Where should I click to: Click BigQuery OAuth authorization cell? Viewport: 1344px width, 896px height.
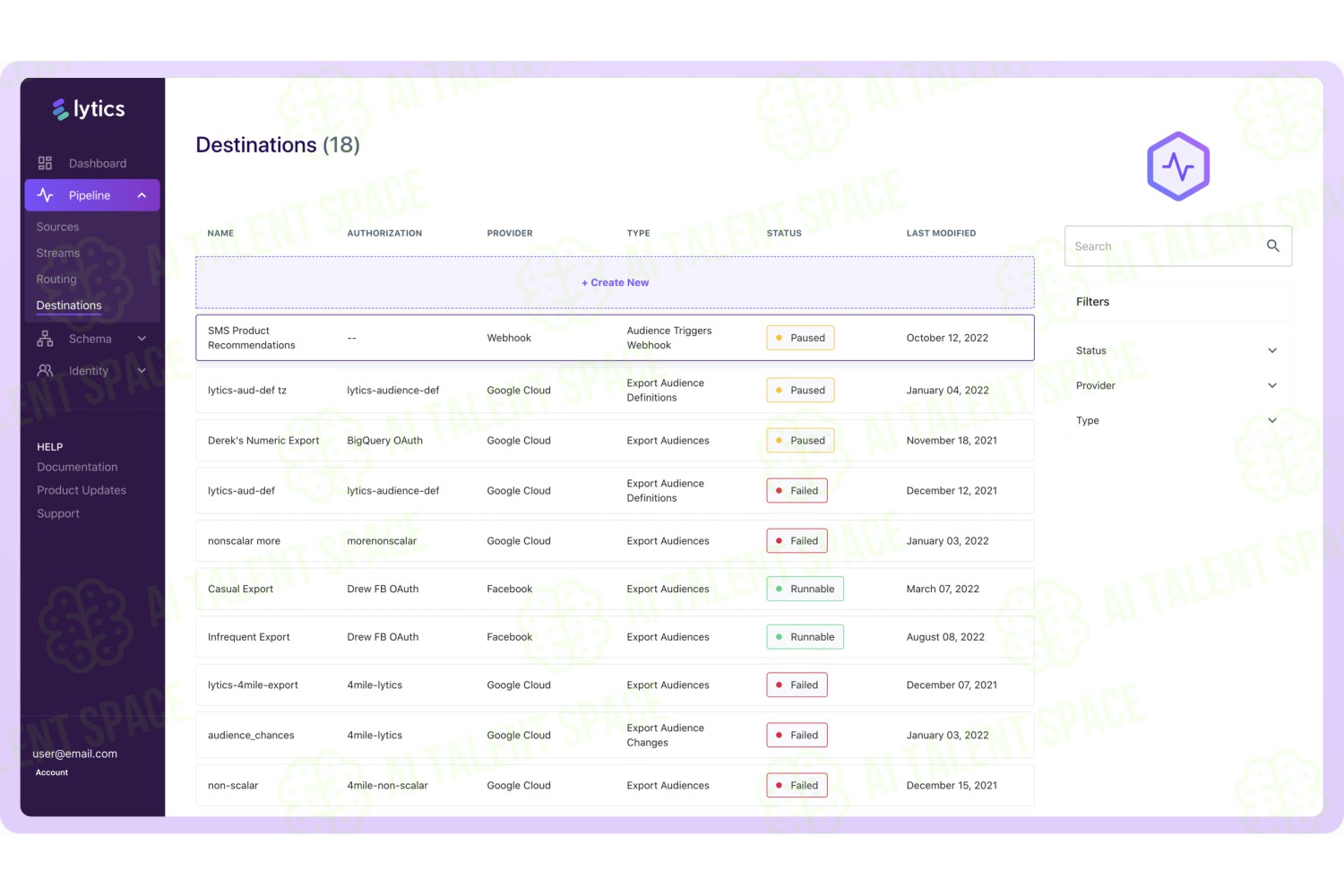384,441
